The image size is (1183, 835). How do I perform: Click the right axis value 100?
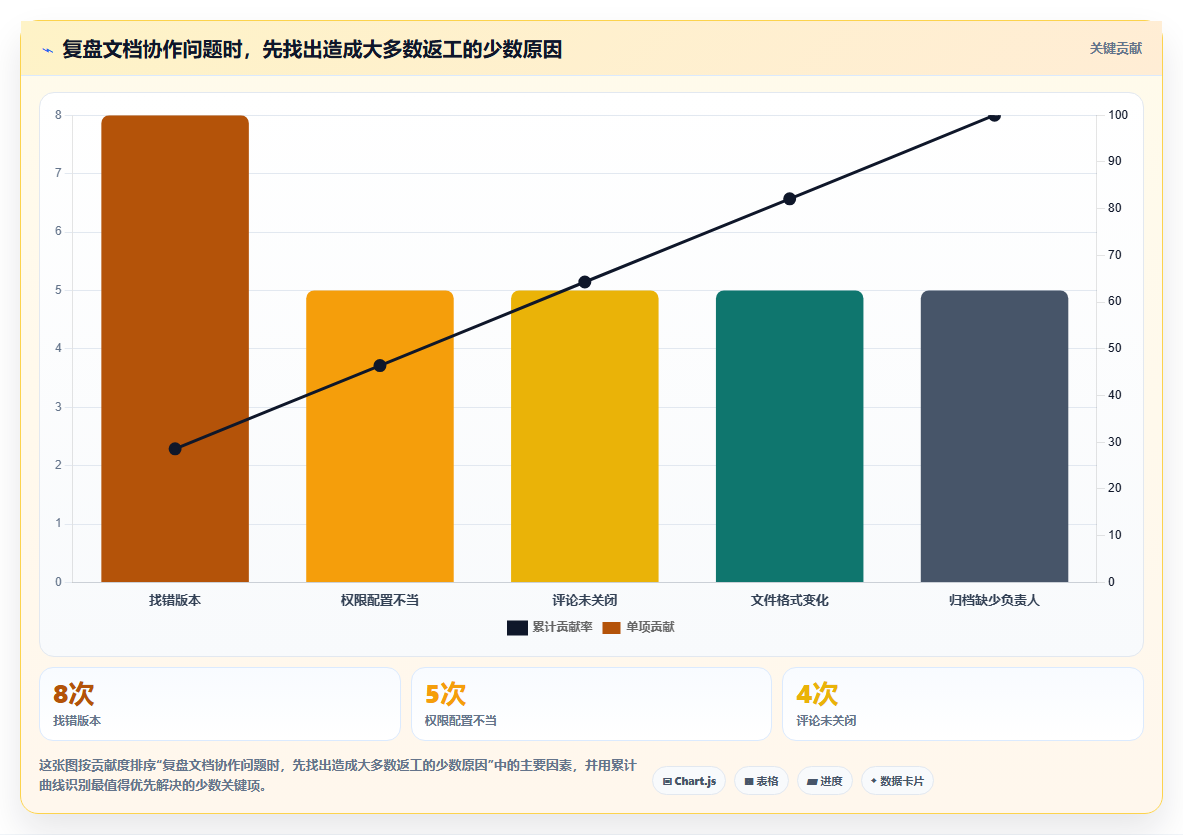click(1118, 115)
